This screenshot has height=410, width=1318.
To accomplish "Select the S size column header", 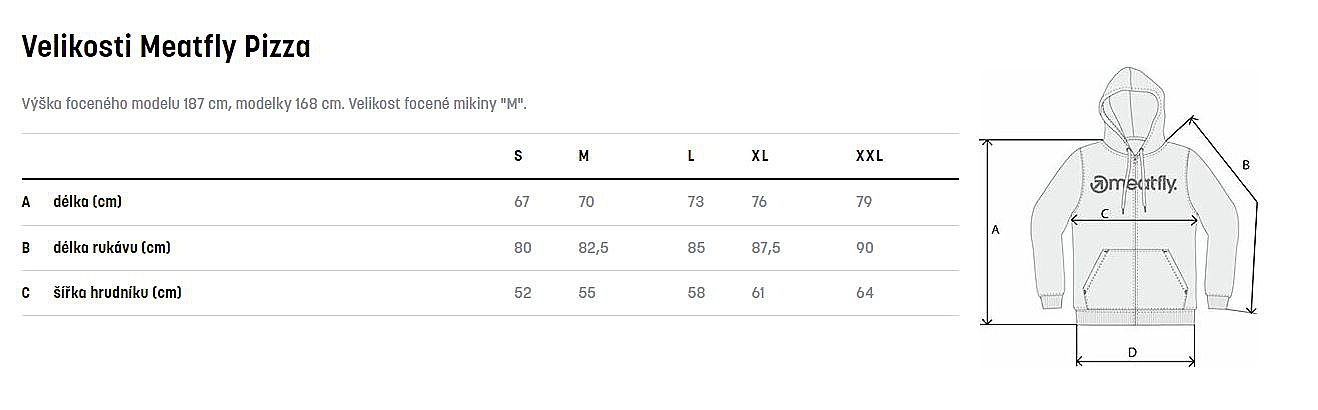I will coord(518,156).
